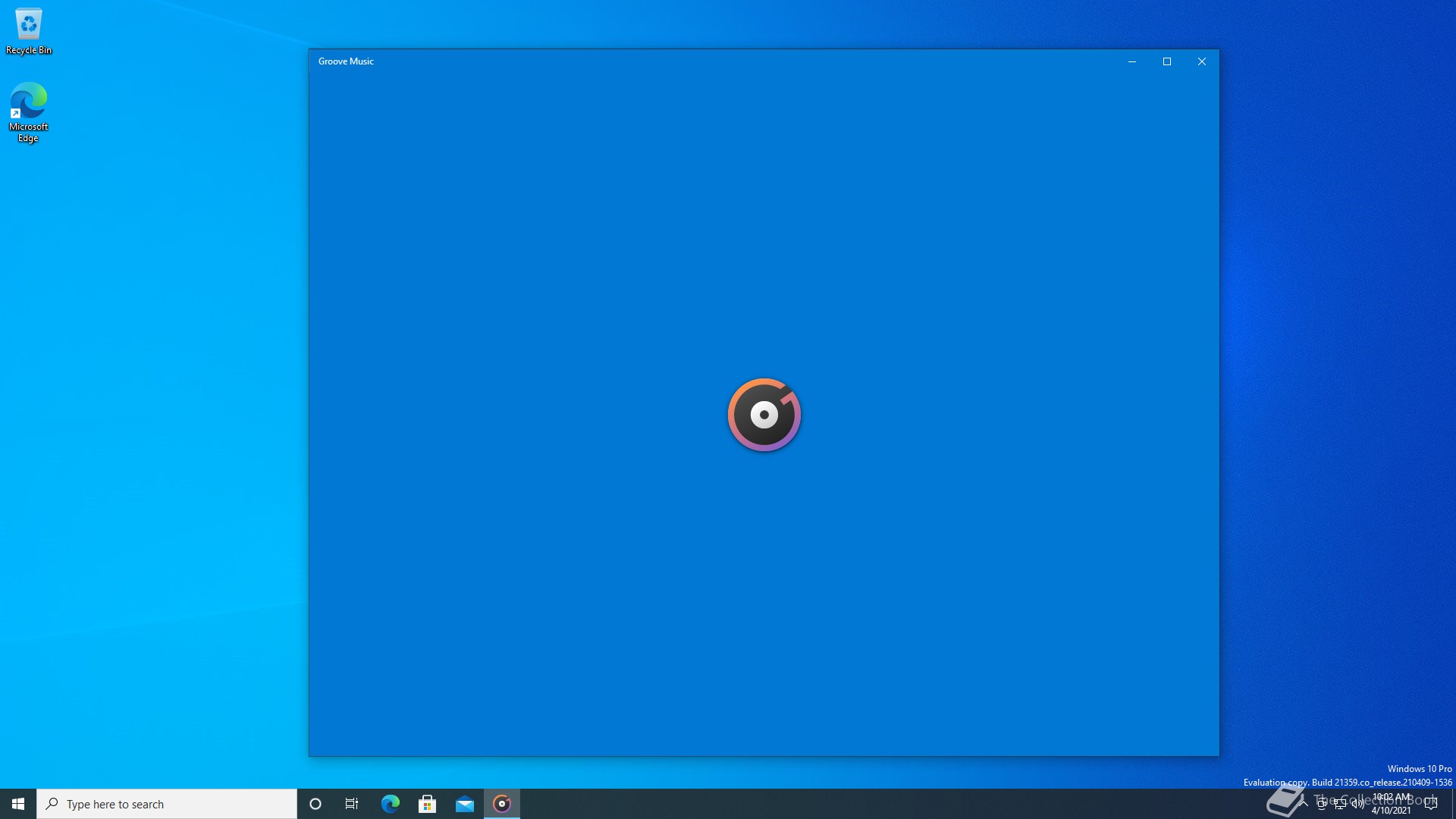Show hidden system tray icons
Viewport: 1456px width, 819px height.
pos(1304,804)
